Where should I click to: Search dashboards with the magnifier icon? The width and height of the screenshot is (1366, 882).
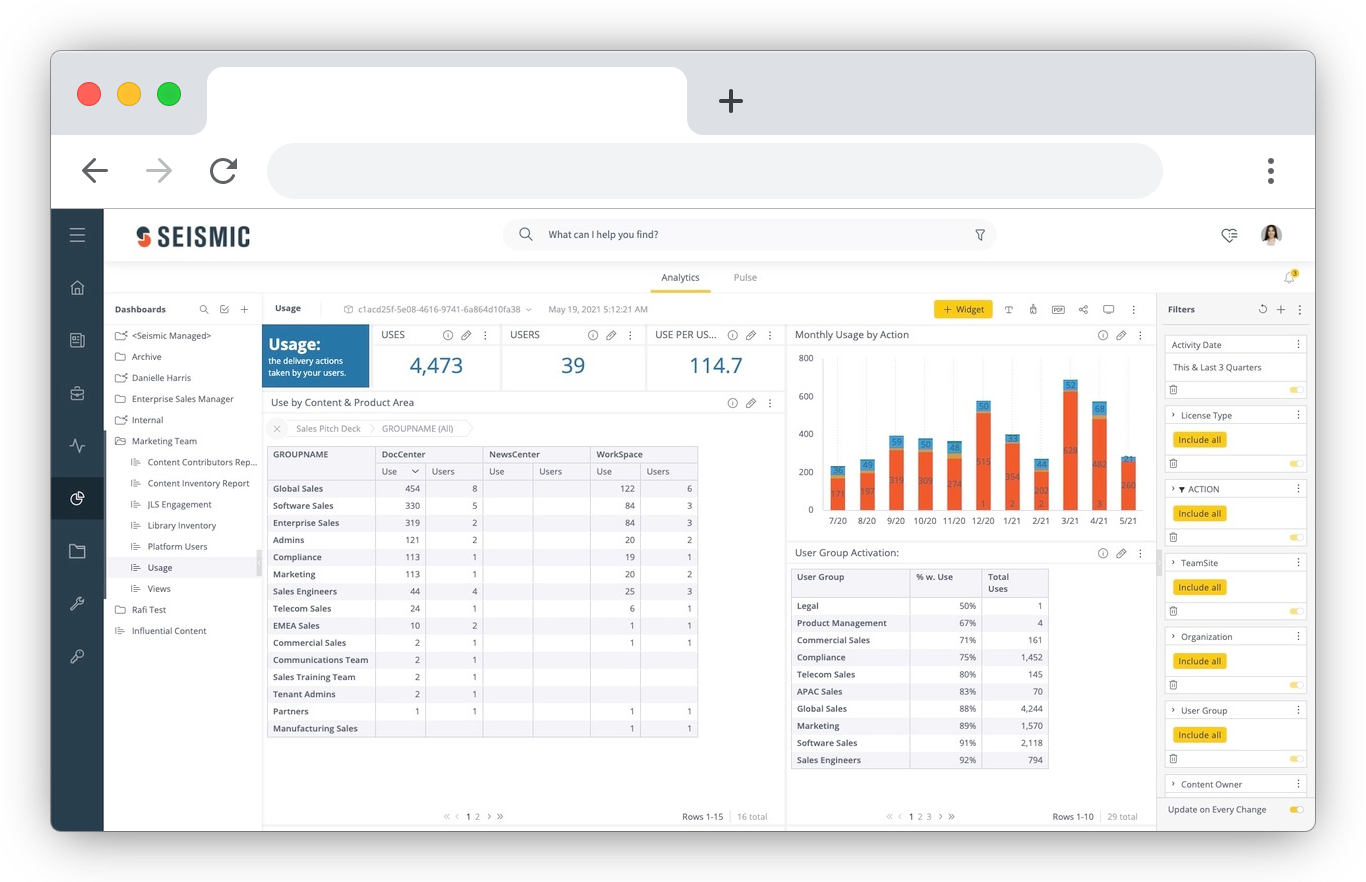[x=204, y=310]
